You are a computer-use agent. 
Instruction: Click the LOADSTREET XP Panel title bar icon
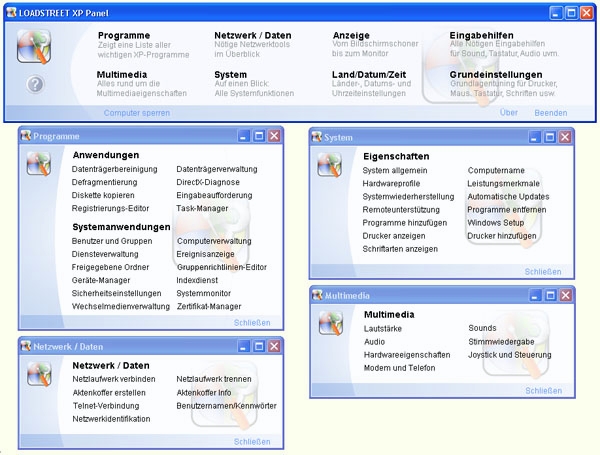pyautogui.click(x=10, y=12)
